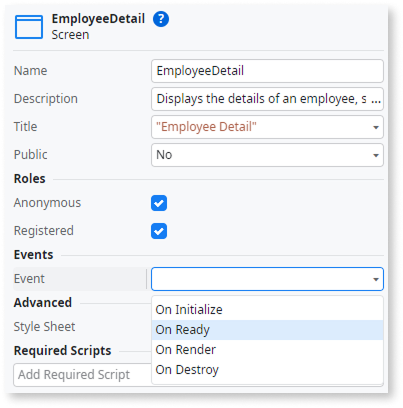
Task: Click the Description label
Action: pos(46,99)
